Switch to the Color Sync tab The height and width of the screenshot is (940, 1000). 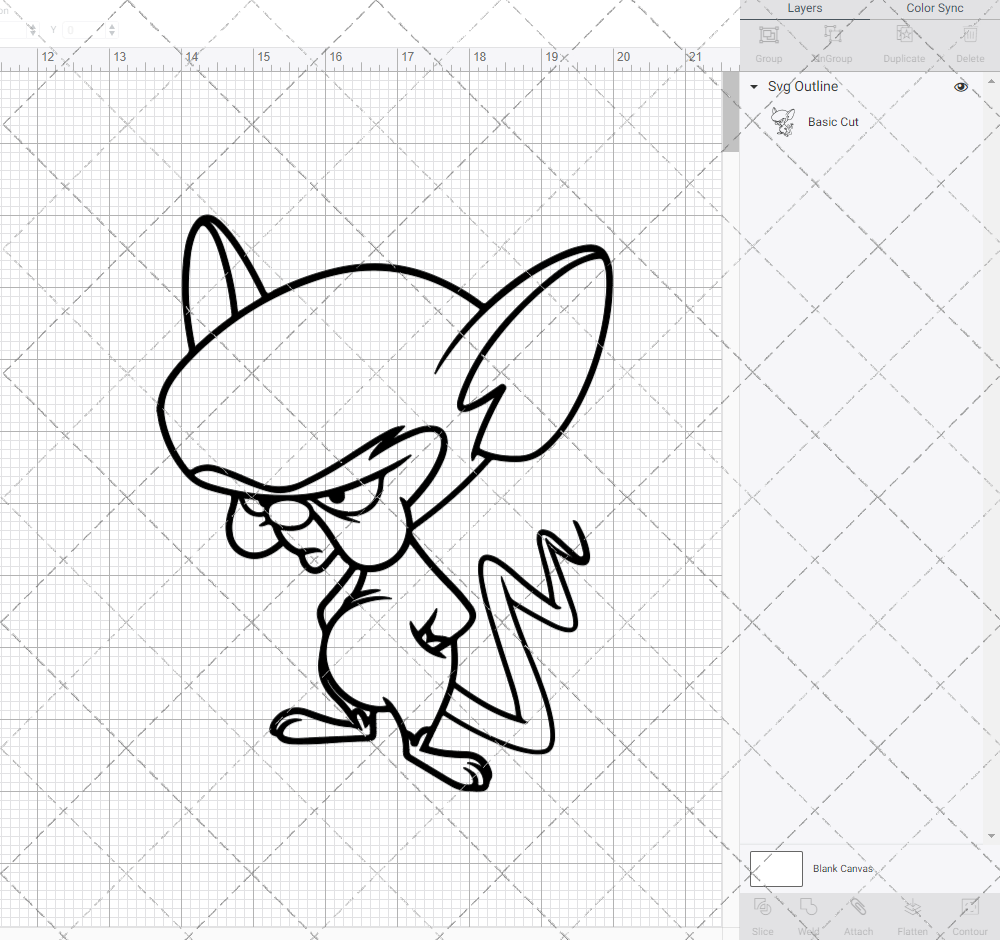coord(934,8)
